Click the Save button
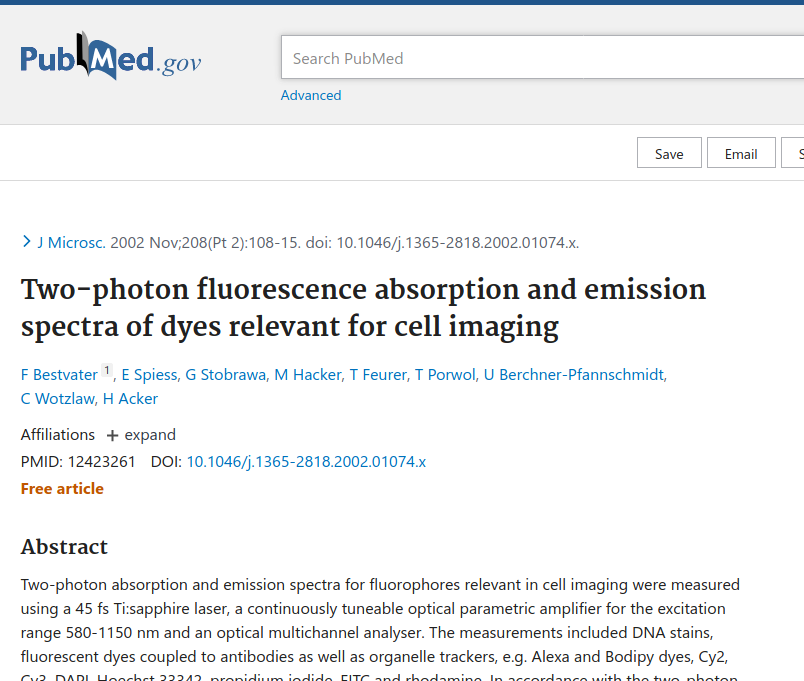Viewport: 804px width, 681px height. point(669,153)
